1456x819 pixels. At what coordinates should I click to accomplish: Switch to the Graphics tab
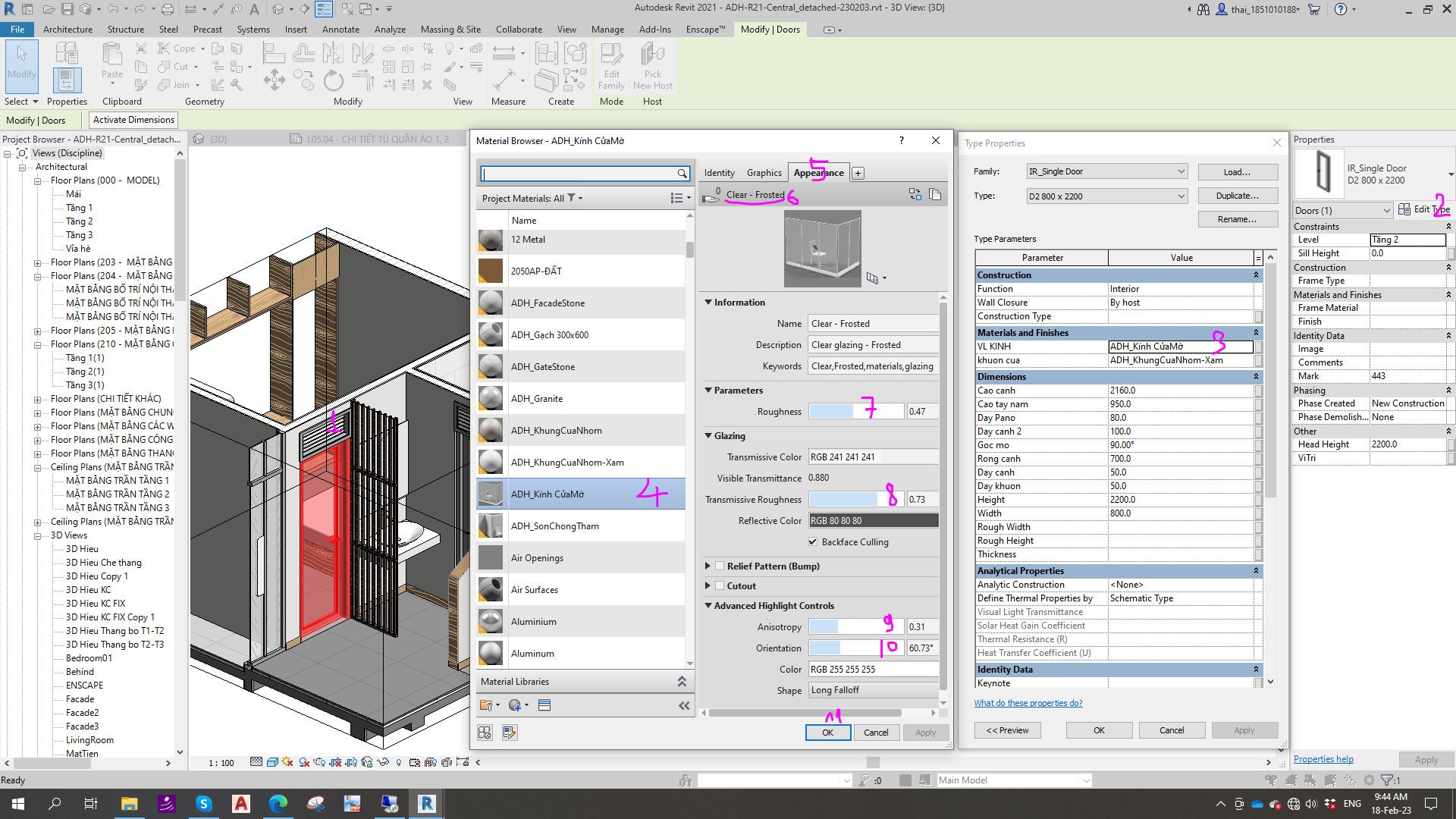click(764, 172)
